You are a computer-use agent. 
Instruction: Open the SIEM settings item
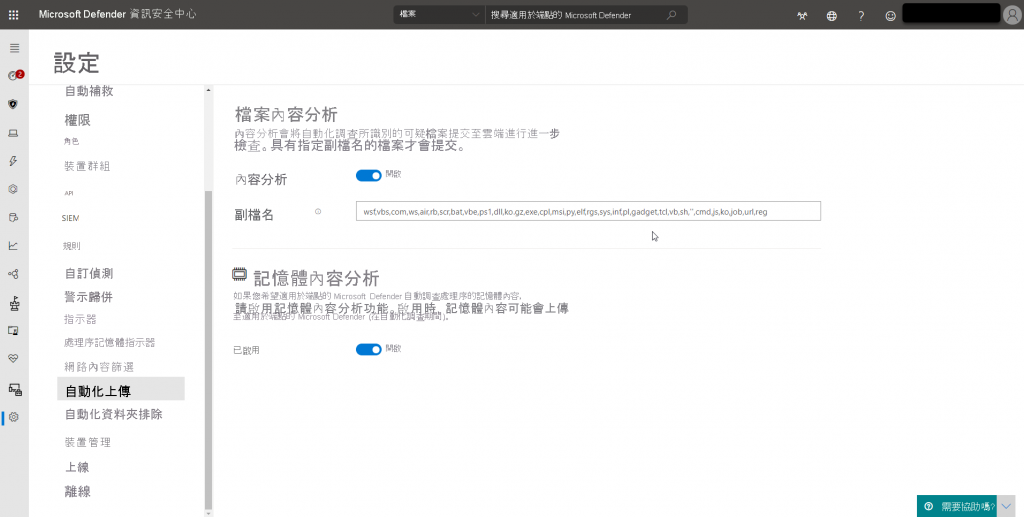point(71,218)
